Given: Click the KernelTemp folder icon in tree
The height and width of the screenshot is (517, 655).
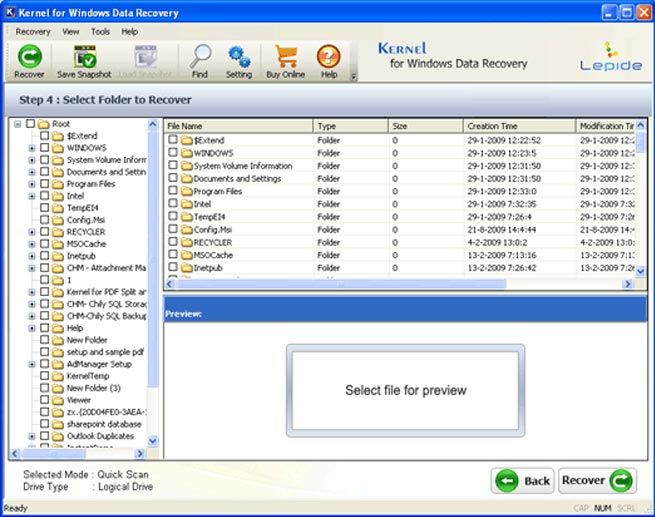Looking at the screenshot, I should [58, 376].
